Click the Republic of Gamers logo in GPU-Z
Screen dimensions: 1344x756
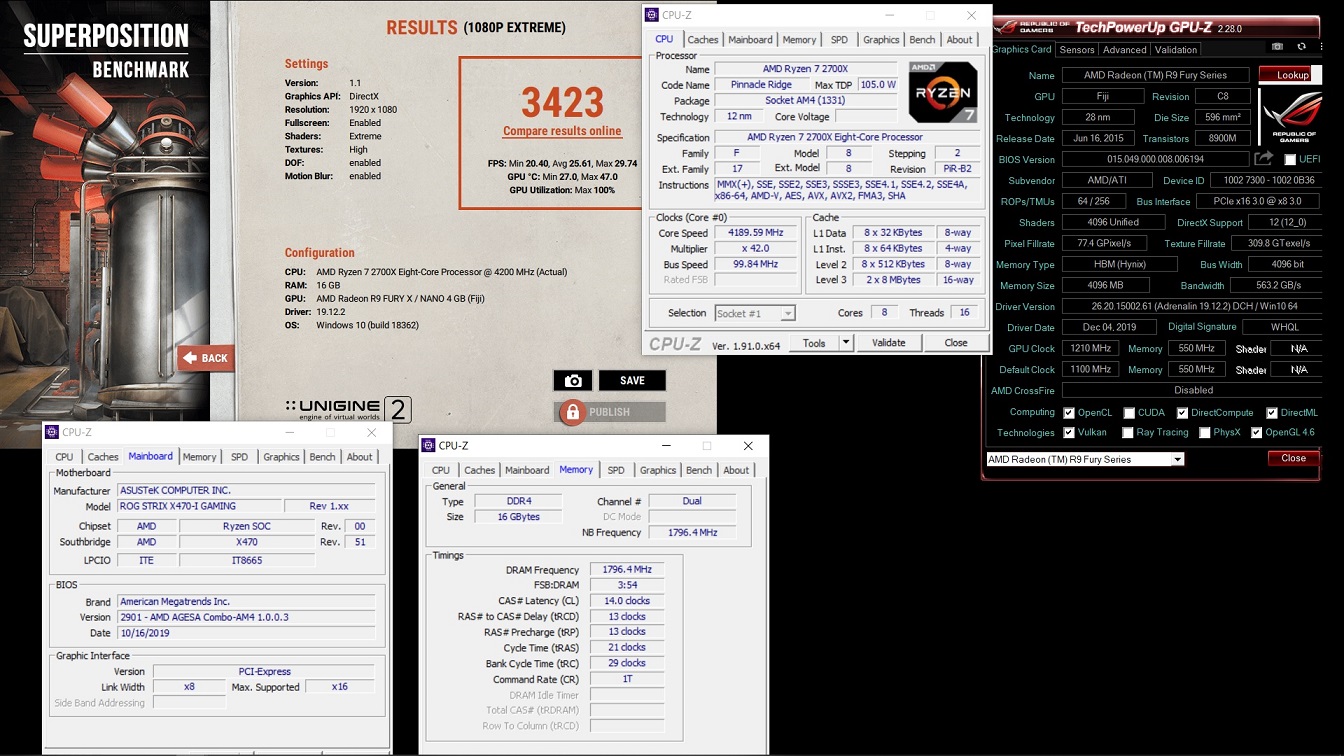[1292, 118]
